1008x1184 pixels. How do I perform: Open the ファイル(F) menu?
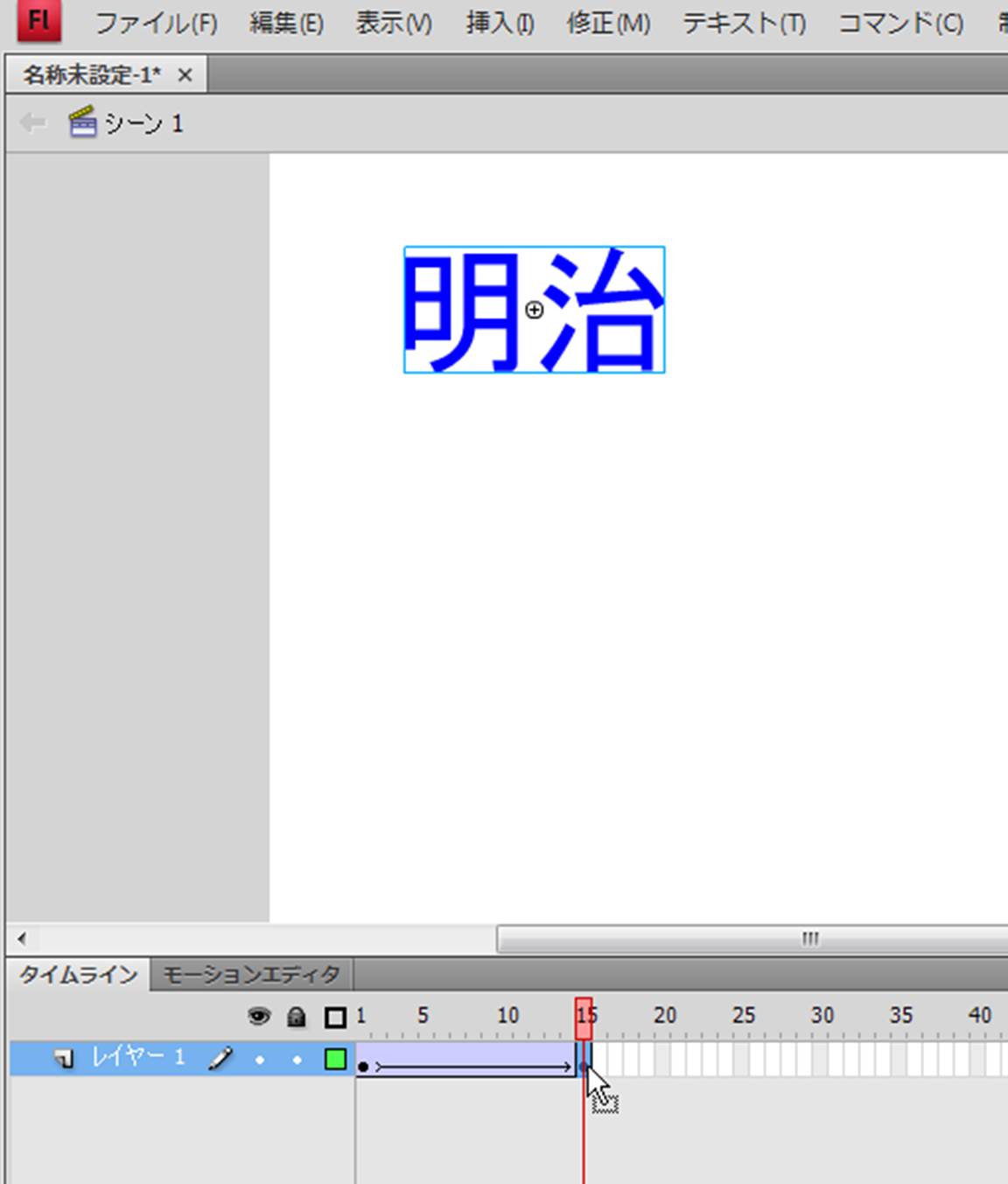(x=156, y=24)
